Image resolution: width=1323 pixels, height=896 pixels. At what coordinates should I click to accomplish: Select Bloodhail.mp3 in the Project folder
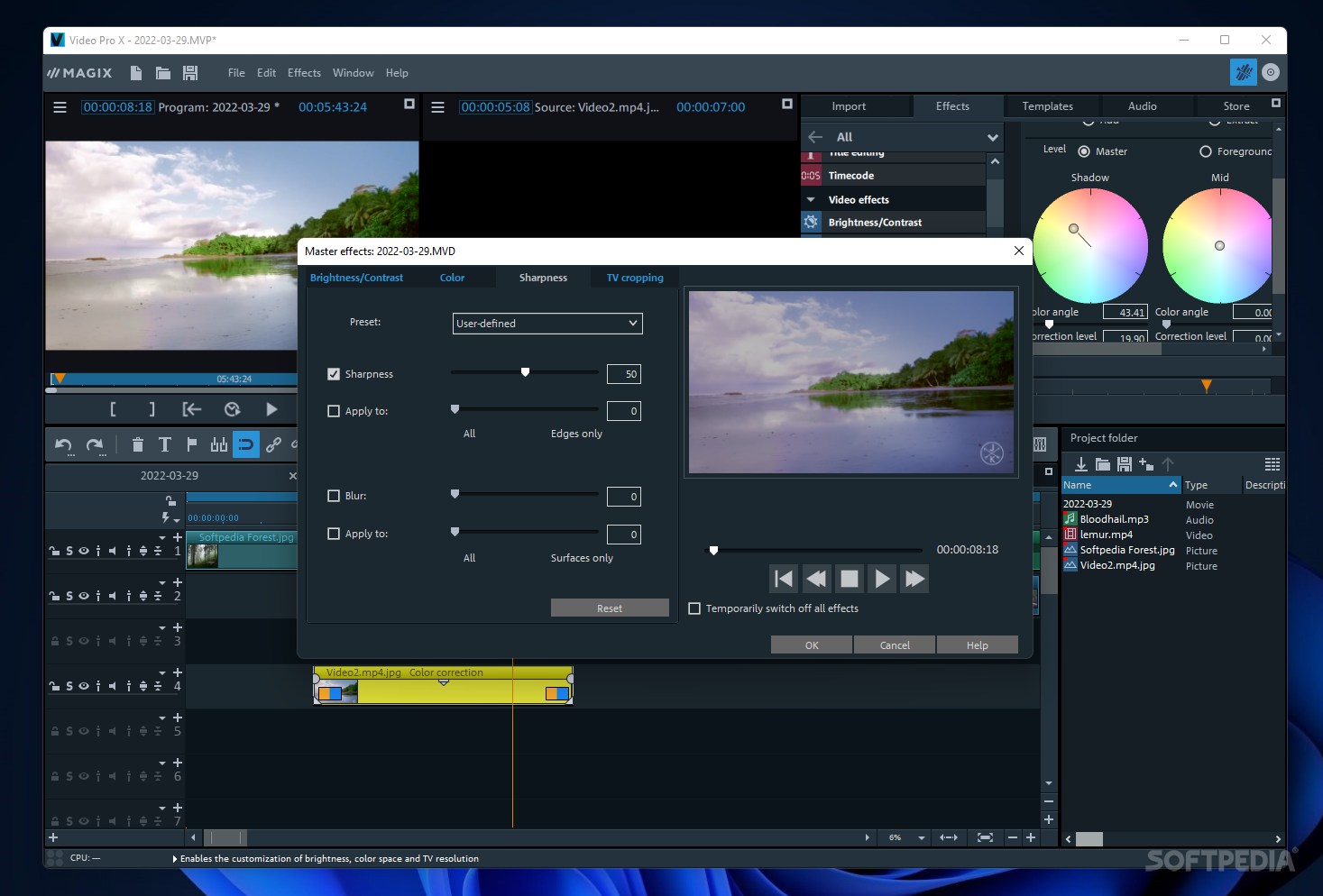click(x=1113, y=519)
